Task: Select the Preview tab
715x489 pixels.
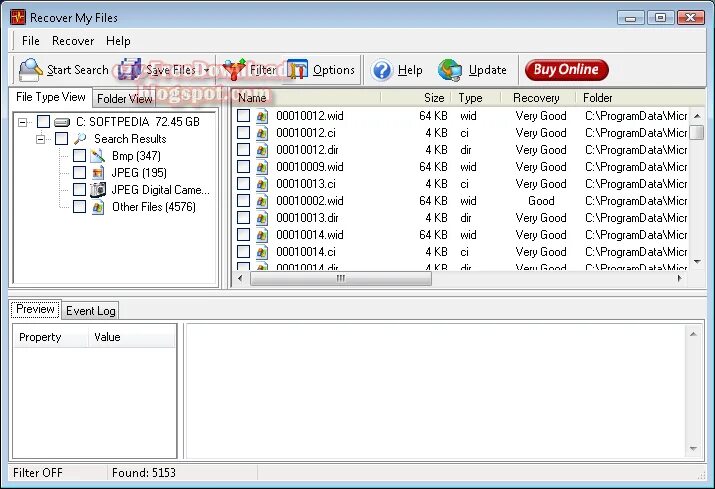Action: click(x=35, y=309)
